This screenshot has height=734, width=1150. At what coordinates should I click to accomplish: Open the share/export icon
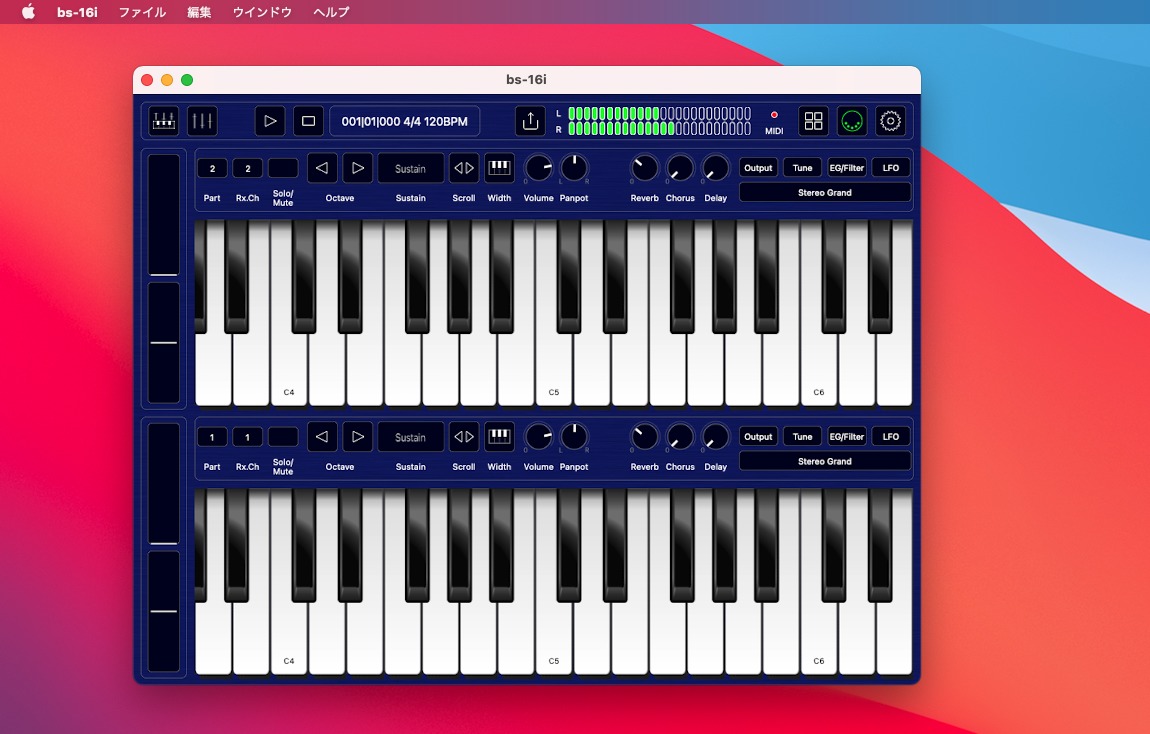coord(530,121)
